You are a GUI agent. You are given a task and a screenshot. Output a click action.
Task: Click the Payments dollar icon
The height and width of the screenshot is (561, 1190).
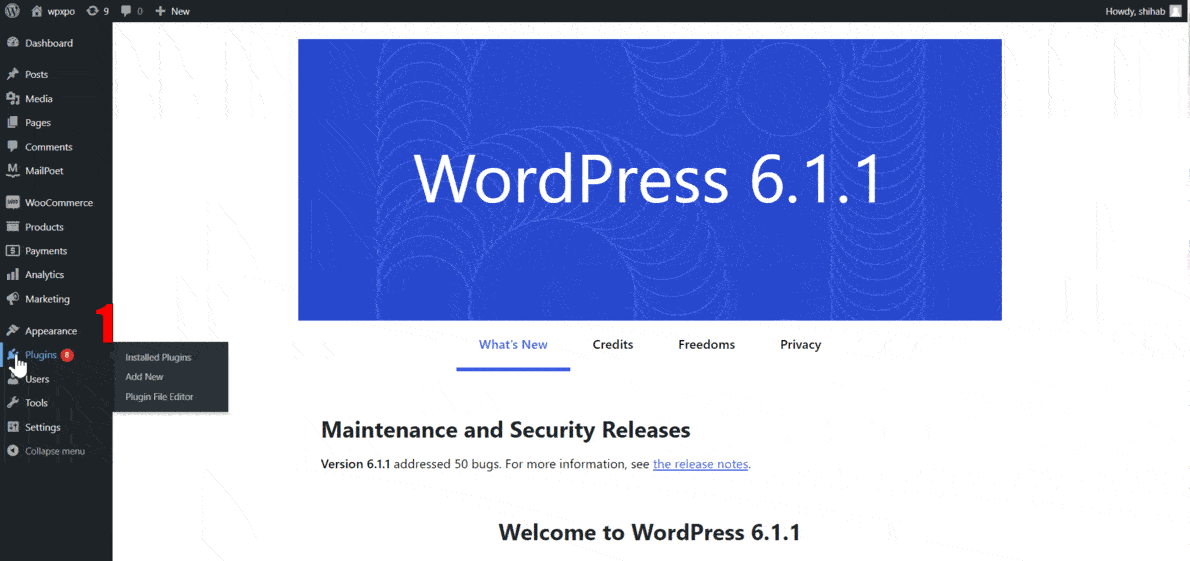tap(12, 251)
